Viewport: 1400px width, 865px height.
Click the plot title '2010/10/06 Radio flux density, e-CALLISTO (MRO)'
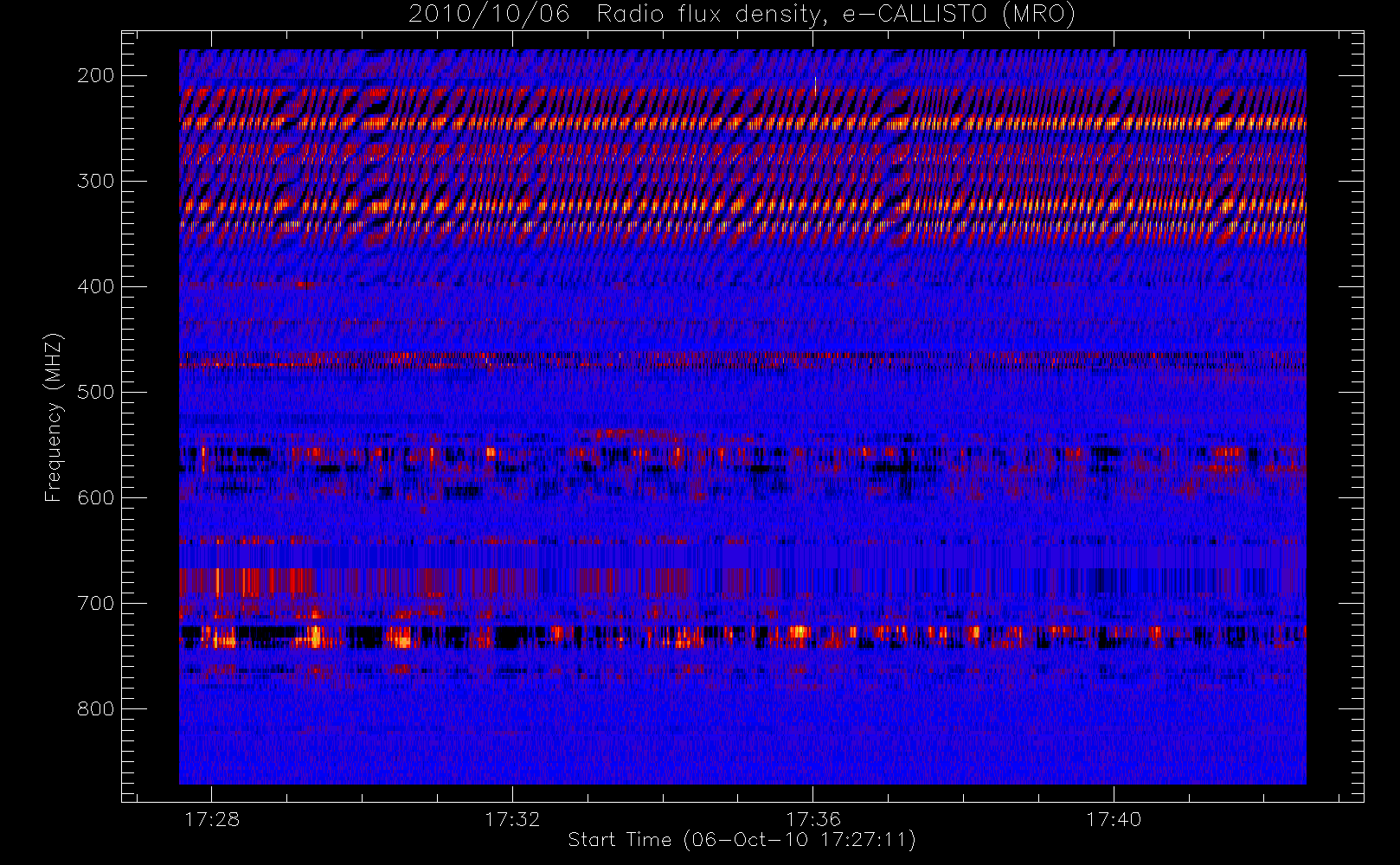[742, 15]
